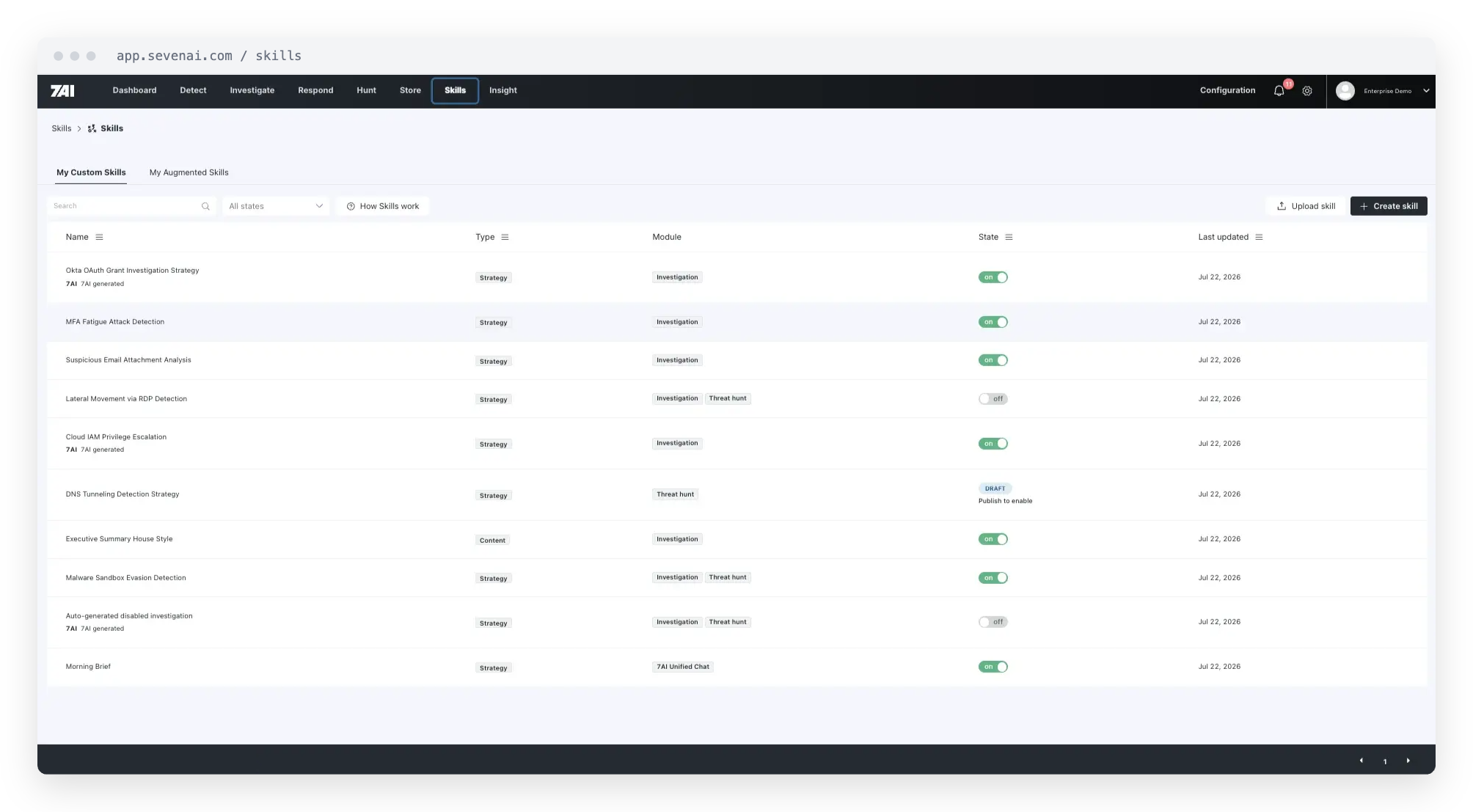This screenshot has width=1473, height=812.
Task: Expand the Enterprise Demo account menu
Action: [x=1426, y=91]
